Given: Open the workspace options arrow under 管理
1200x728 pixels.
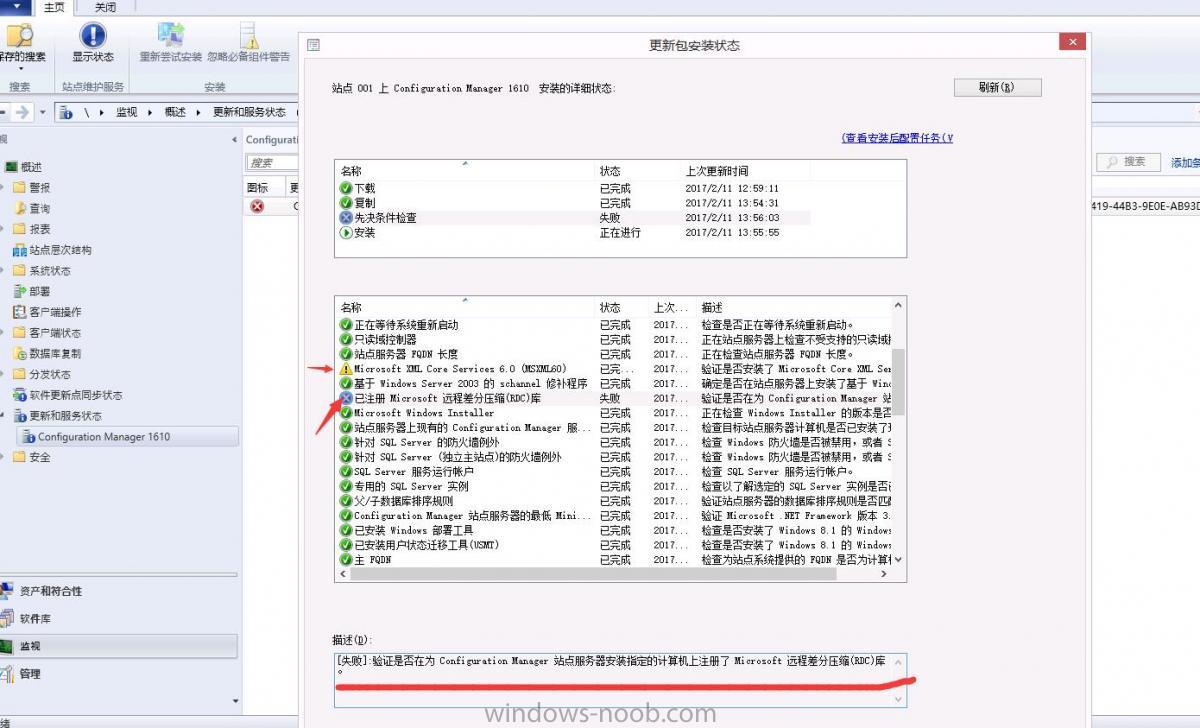Looking at the screenshot, I should [x=235, y=701].
